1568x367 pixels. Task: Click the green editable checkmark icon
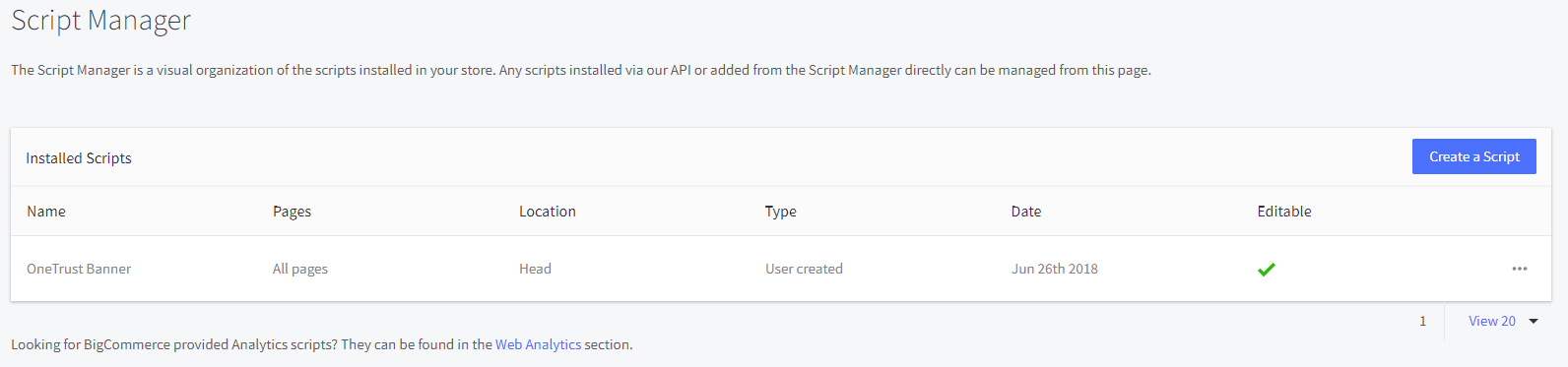pos(1267,269)
